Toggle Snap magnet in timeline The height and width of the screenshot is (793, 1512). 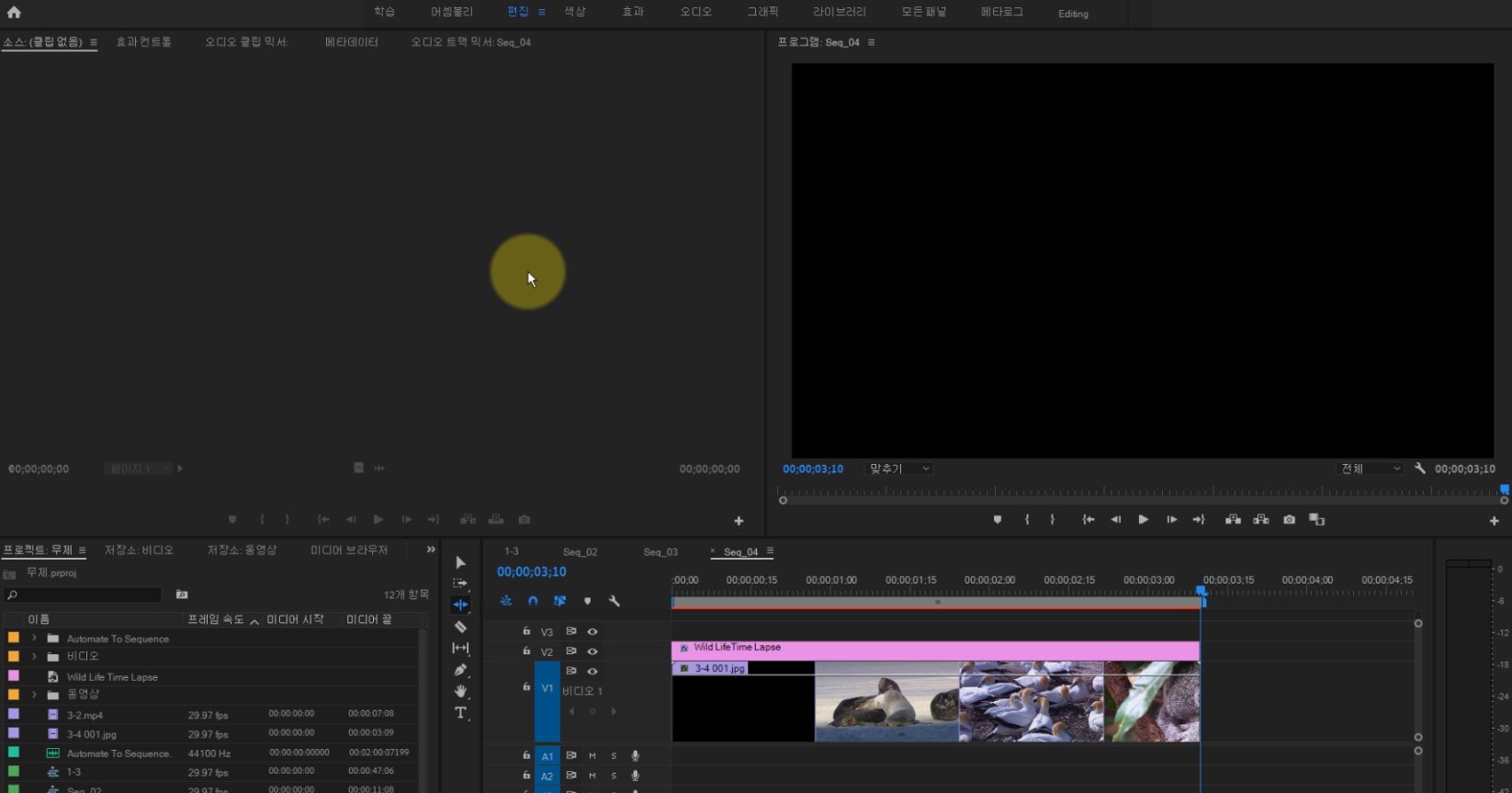pos(533,601)
